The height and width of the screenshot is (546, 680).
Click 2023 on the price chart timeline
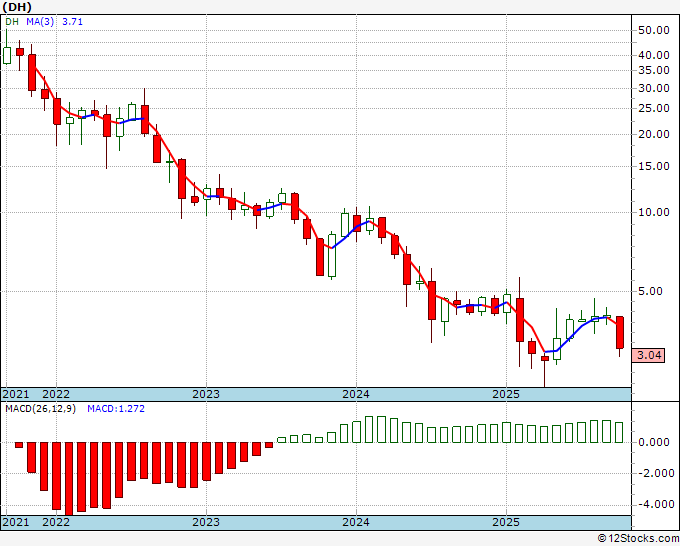coord(206,394)
